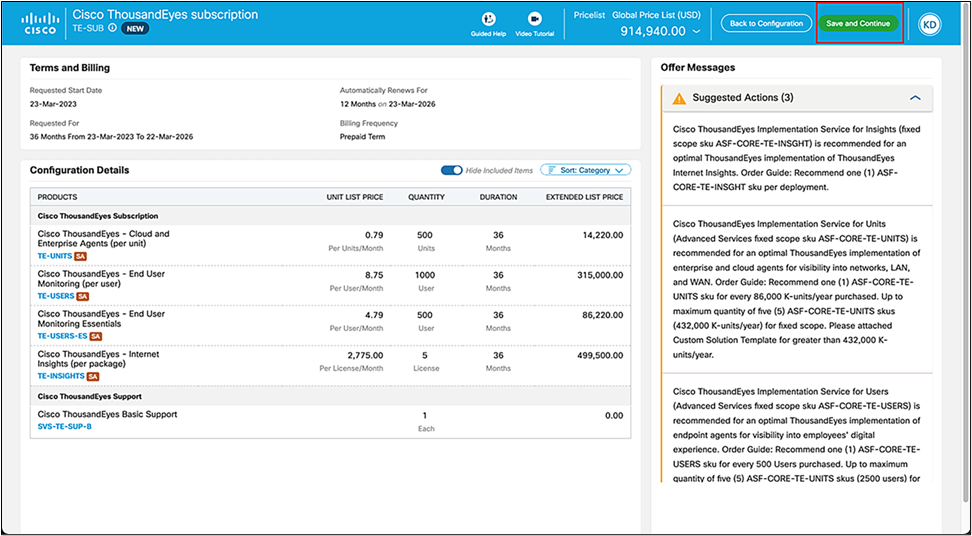972x536 pixels.
Task: Open the KD user avatar menu
Action: (930, 24)
